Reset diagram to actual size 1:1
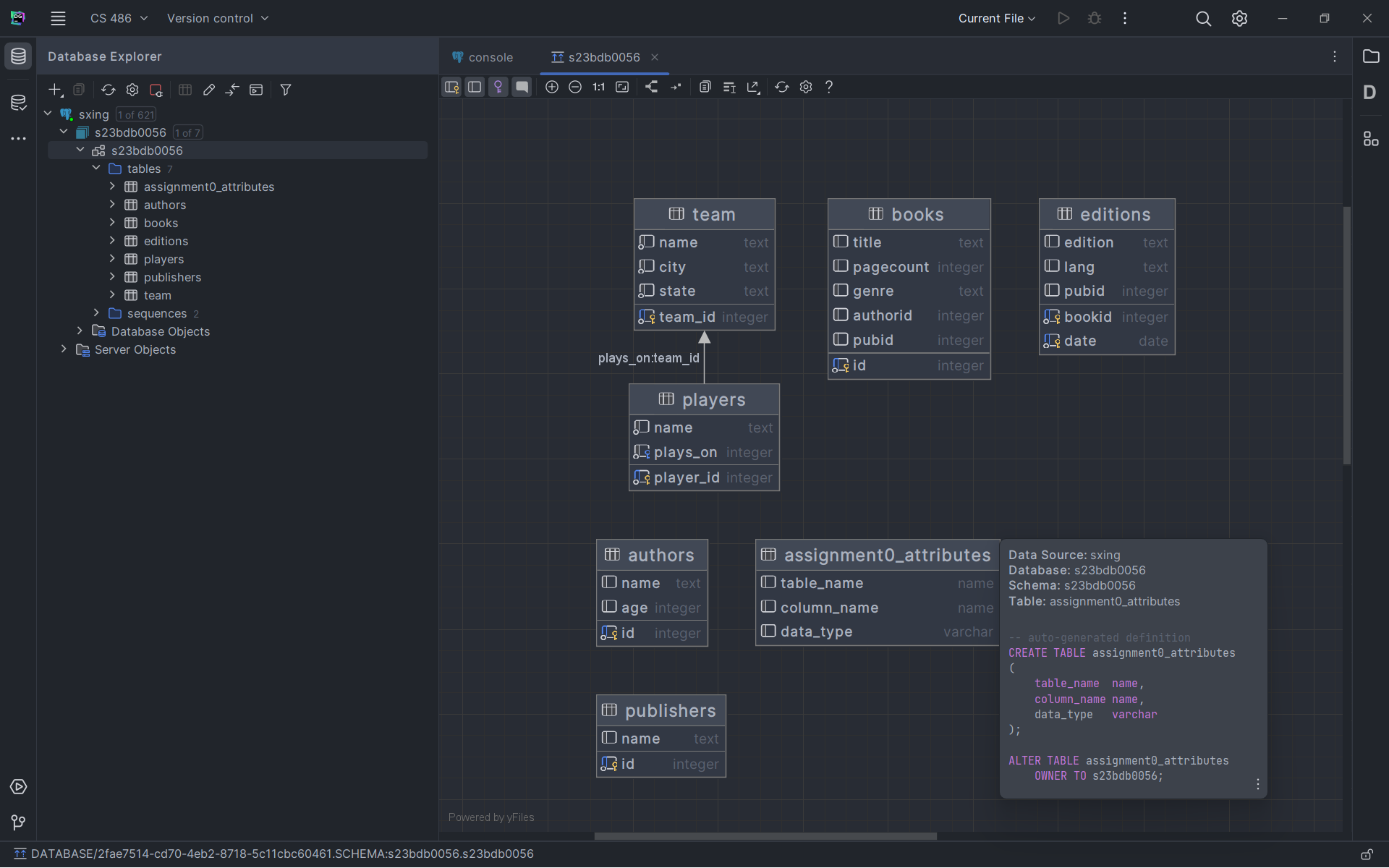This screenshot has width=1389, height=868. tap(598, 87)
